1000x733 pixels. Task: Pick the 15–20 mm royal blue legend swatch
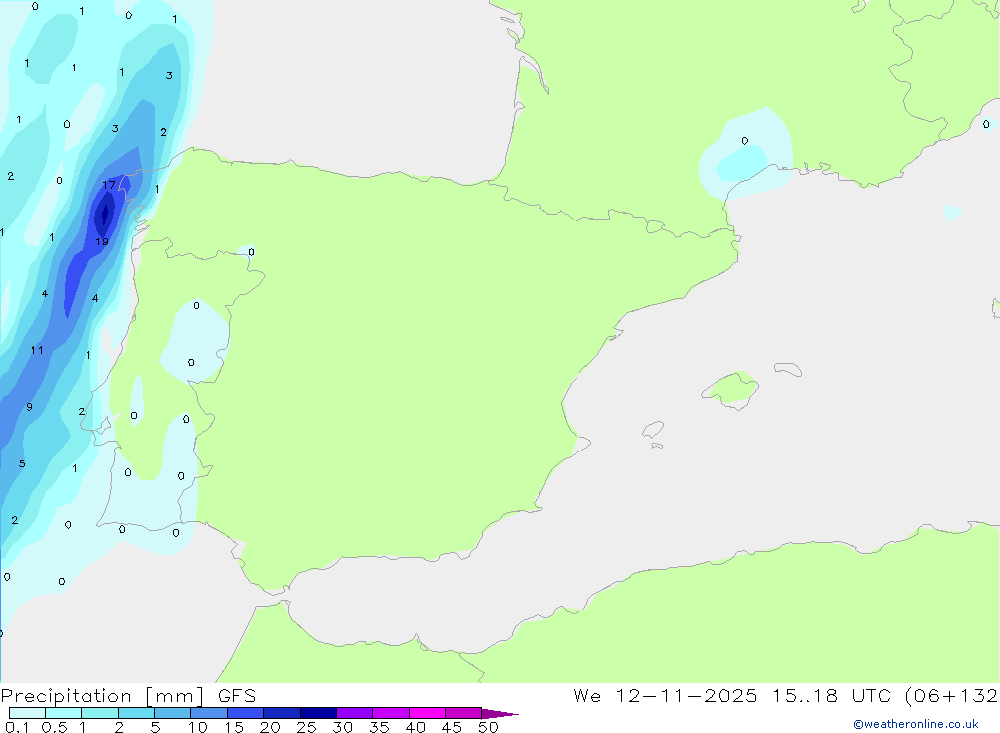(245, 713)
